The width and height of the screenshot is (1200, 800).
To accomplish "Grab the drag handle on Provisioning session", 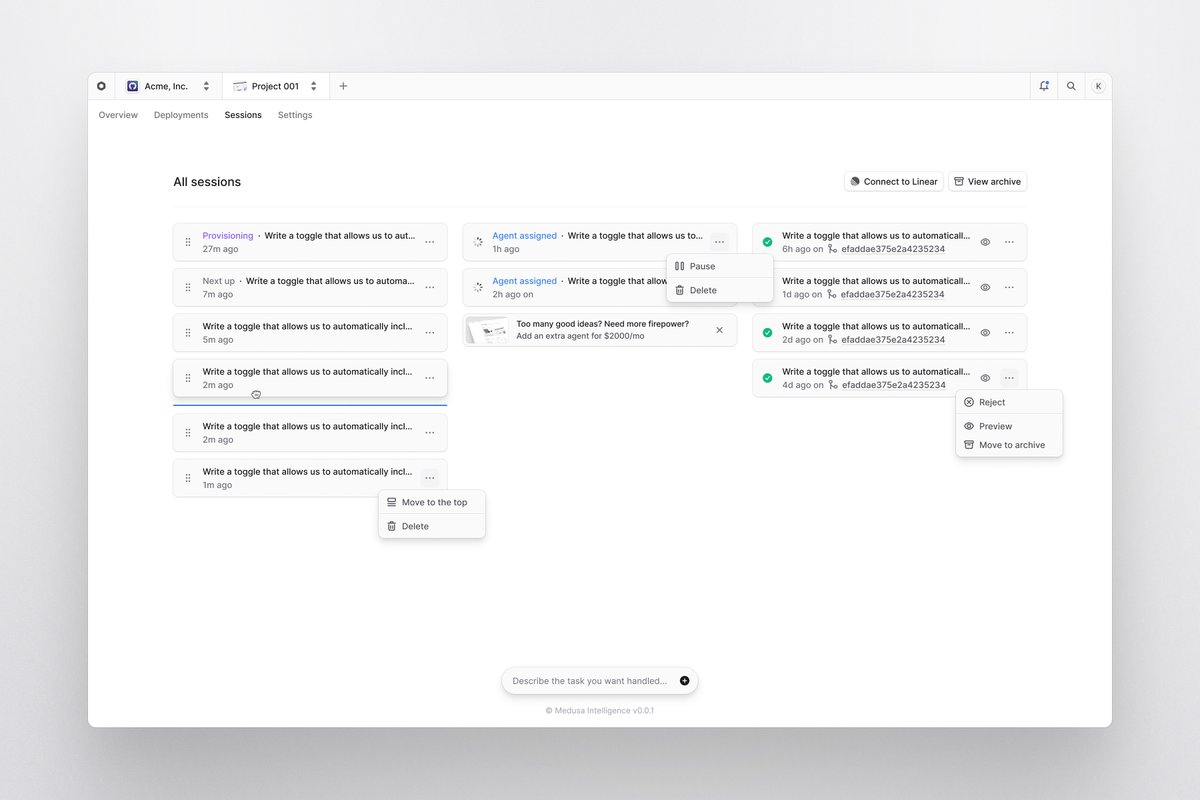I will click(x=188, y=242).
